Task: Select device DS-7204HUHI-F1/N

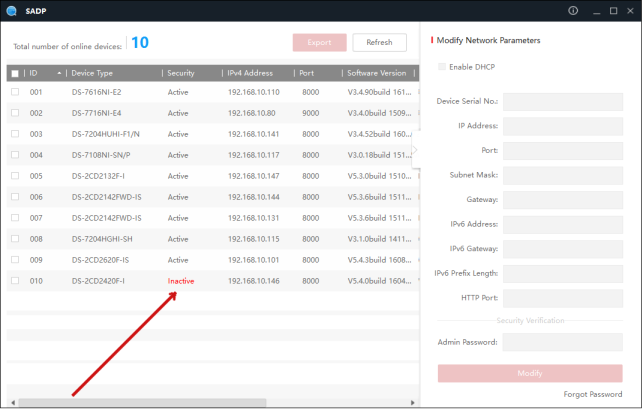Action: [105, 134]
